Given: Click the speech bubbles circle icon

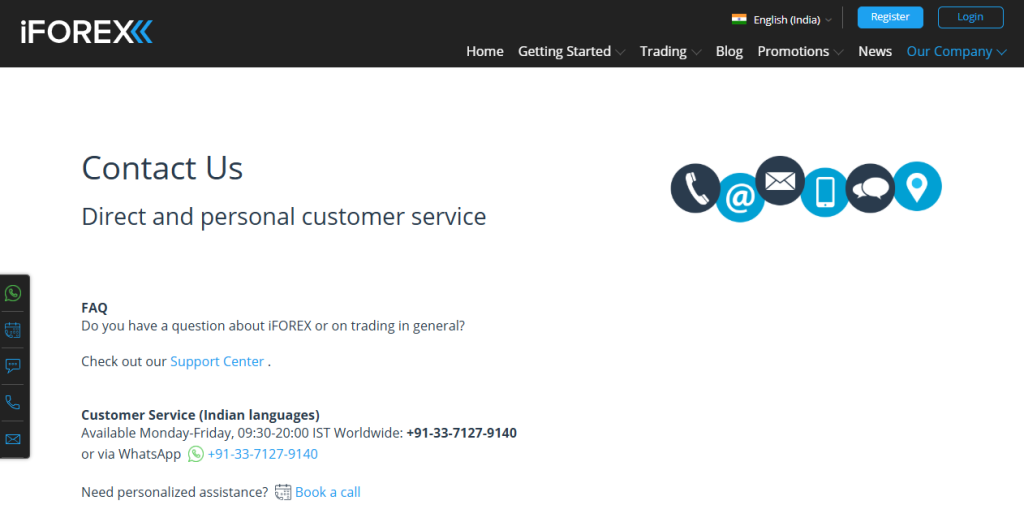Looking at the screenshot, I should (871, 188).
